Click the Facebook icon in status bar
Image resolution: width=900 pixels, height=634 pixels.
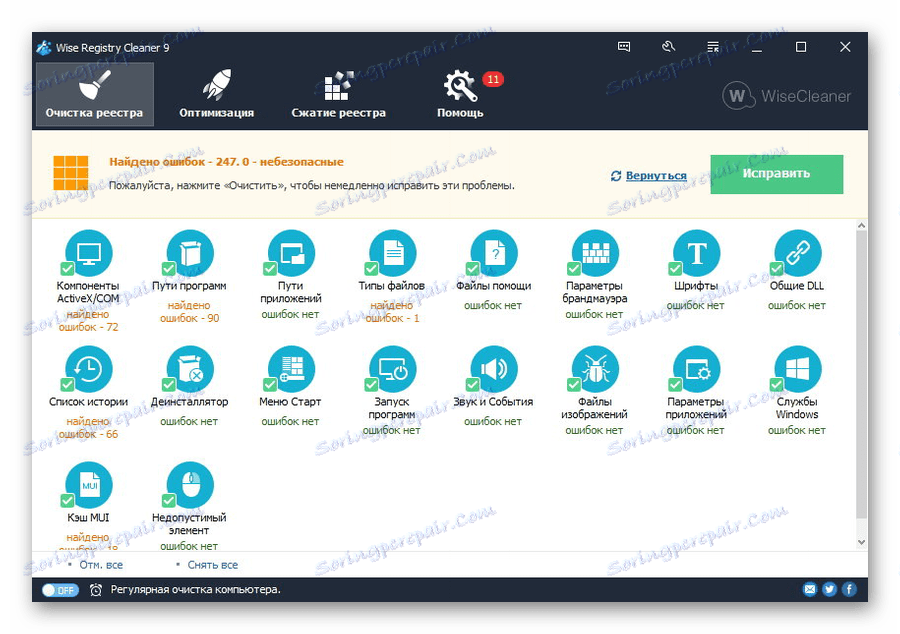click(x=849, y=589)
